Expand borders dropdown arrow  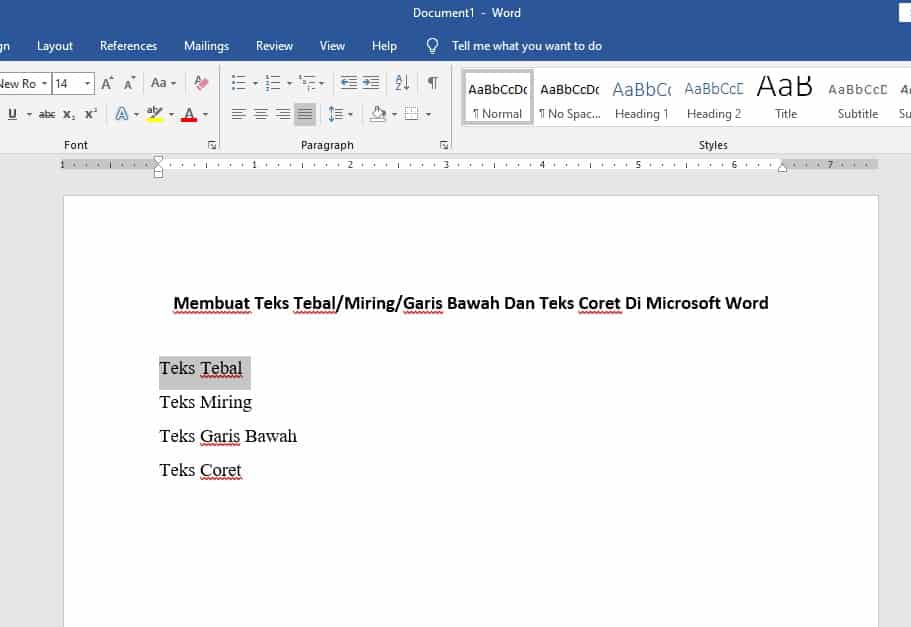[x=428, y=114]
